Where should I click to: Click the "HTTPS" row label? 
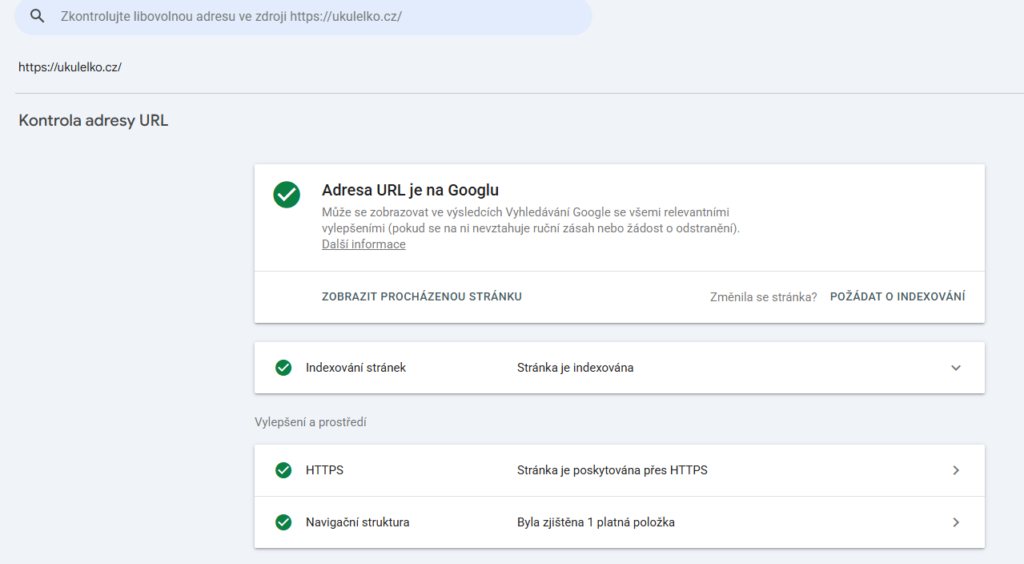click(x=325, y=470)
